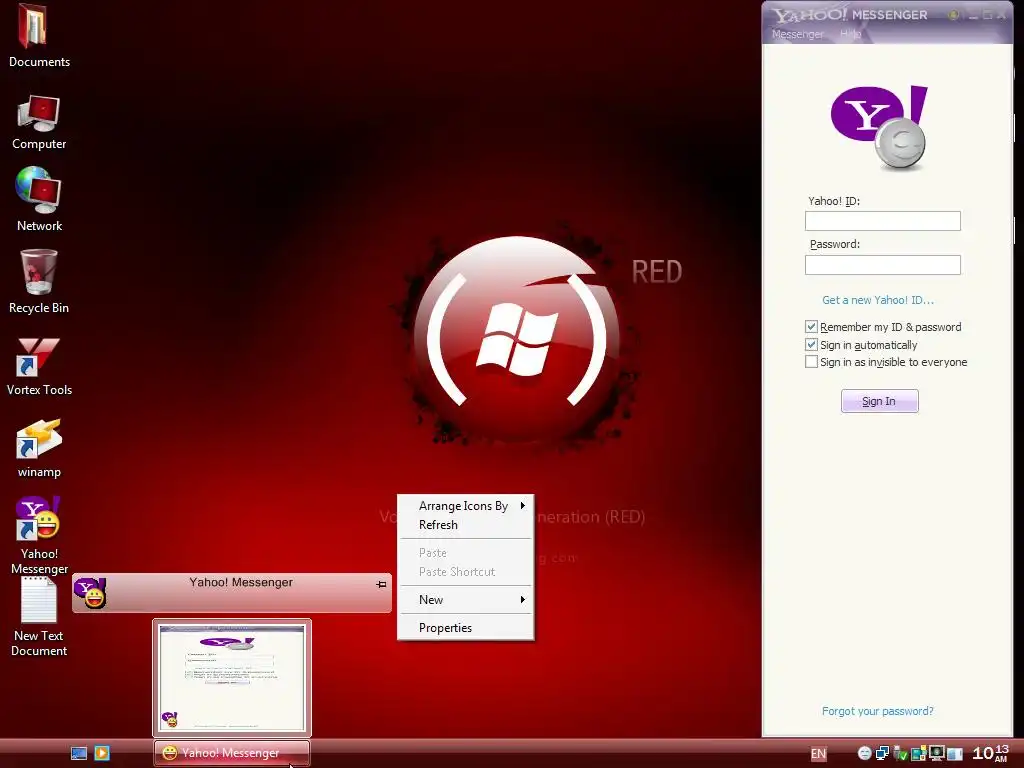Click the Yahoo smiley icon in preview header
This screenshot has height=768, width=1024.
(x=89, y=592)
